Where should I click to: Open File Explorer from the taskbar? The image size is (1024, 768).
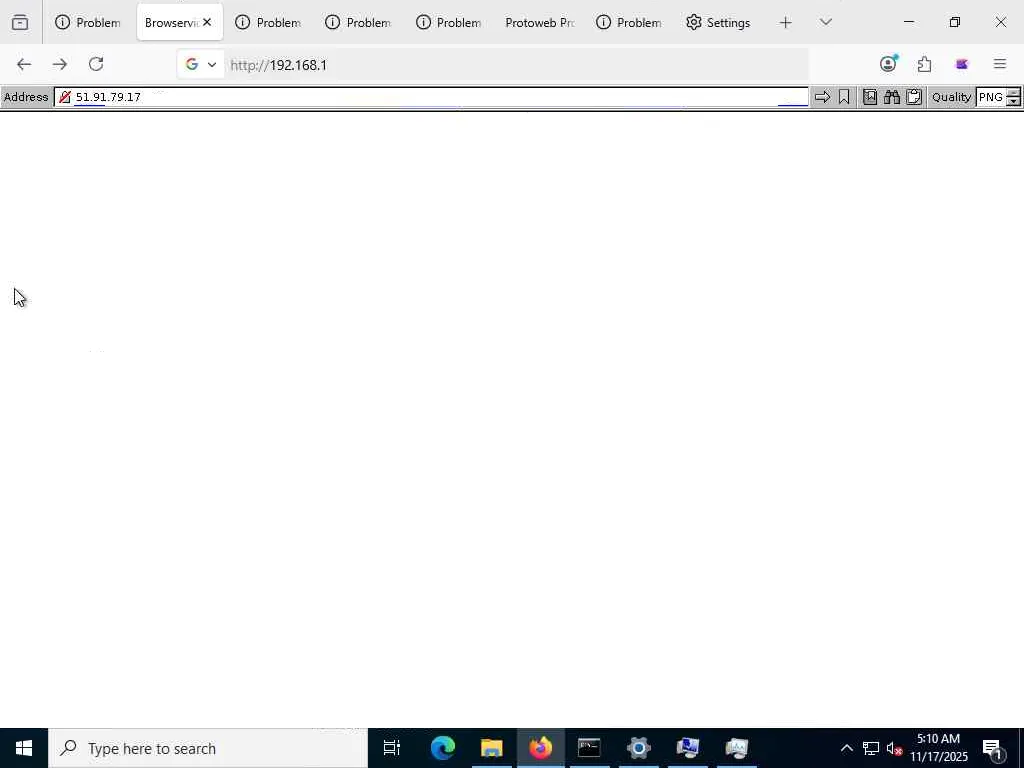pos(492,748)
